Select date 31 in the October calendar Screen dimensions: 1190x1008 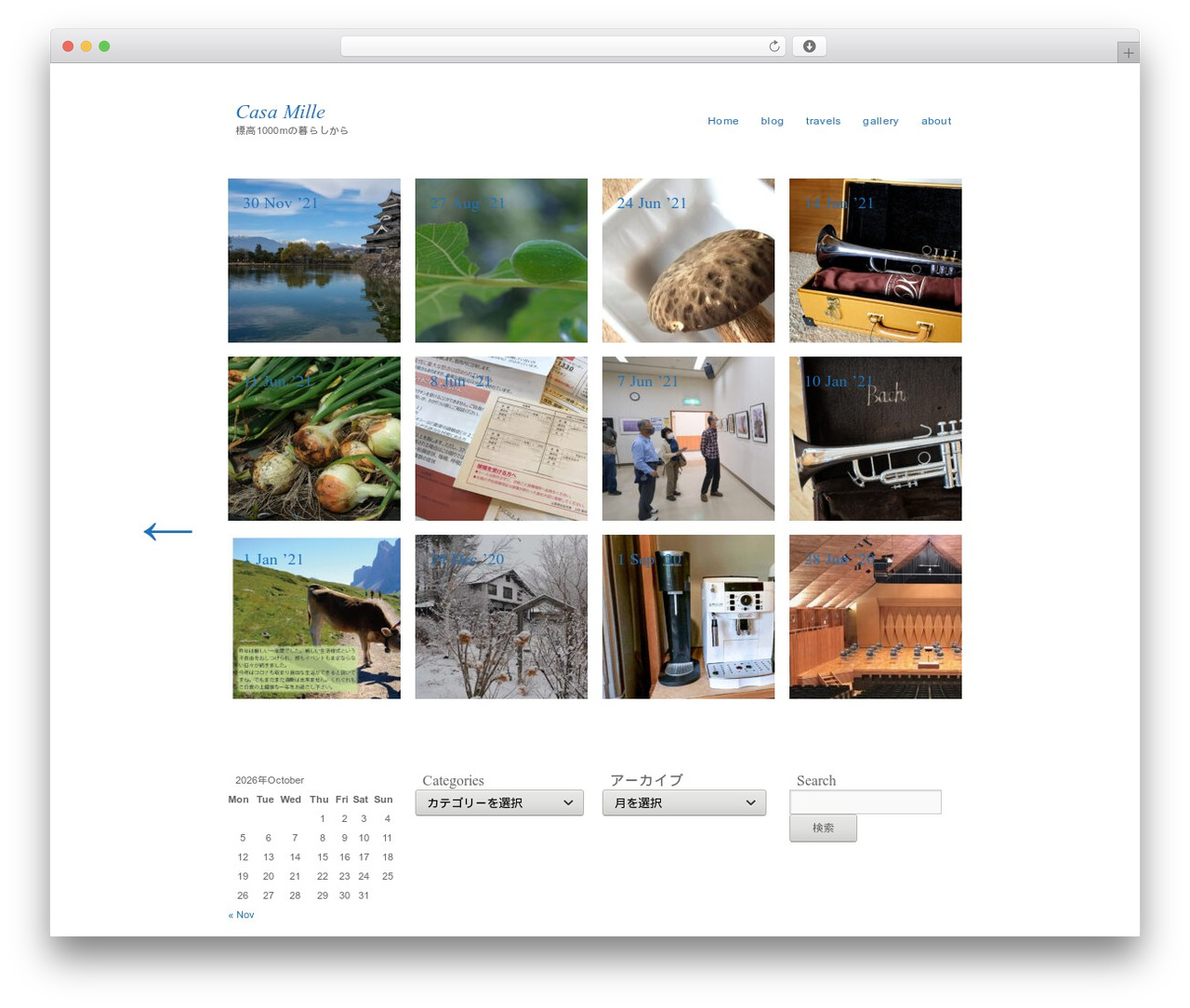pyautogui.click(x=364, y=895)
